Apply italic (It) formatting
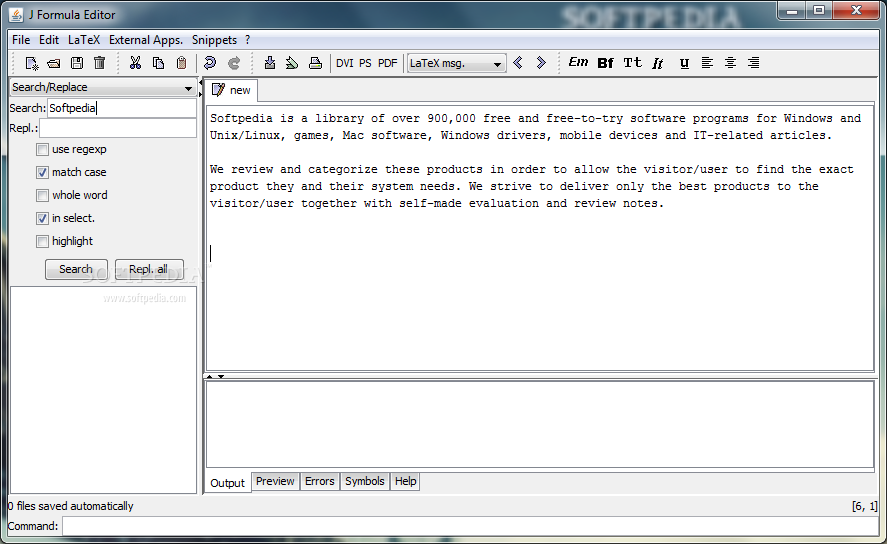887x544 pixels. pyautogui.click(x=657, y=63)
